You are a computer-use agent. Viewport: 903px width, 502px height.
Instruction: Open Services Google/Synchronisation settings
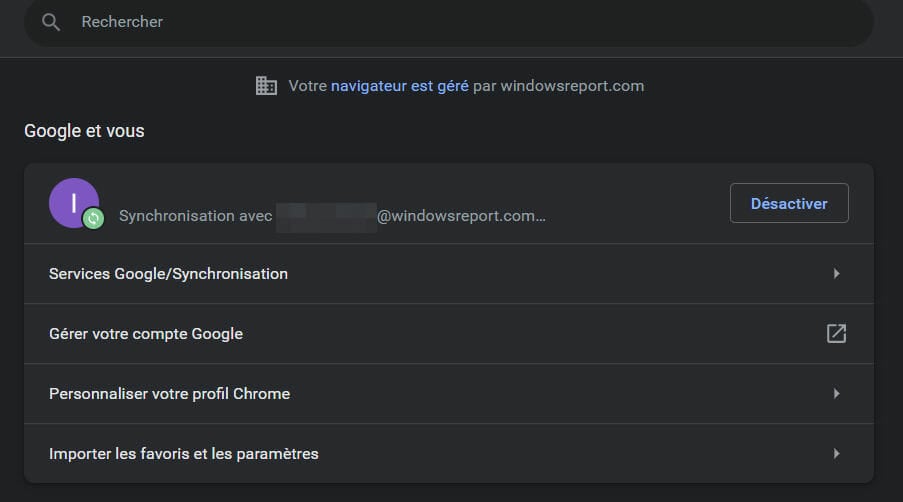point(449,274)
